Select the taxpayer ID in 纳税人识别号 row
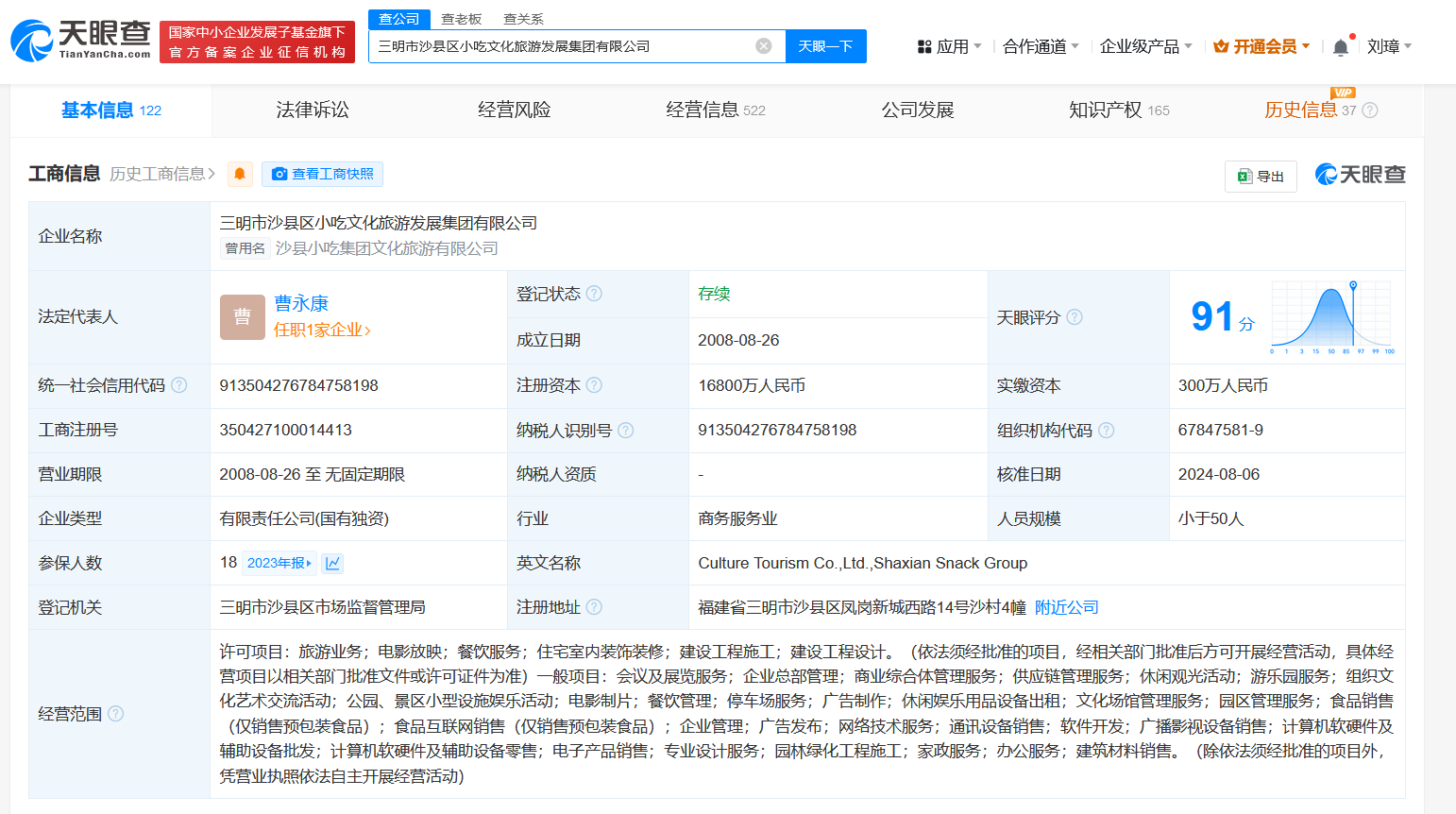1456x814 pixels. (778, 430)
